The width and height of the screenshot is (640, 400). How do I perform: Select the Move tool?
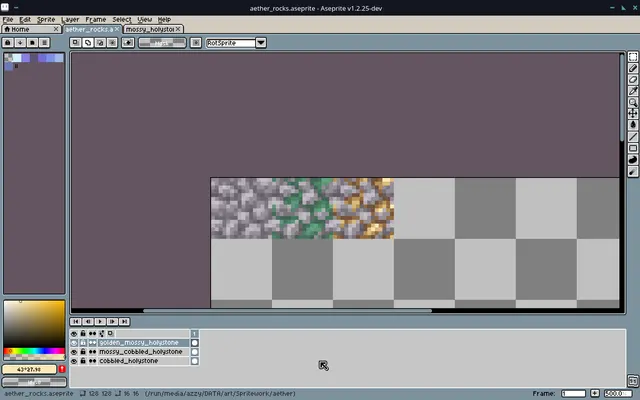coord(633,113)
